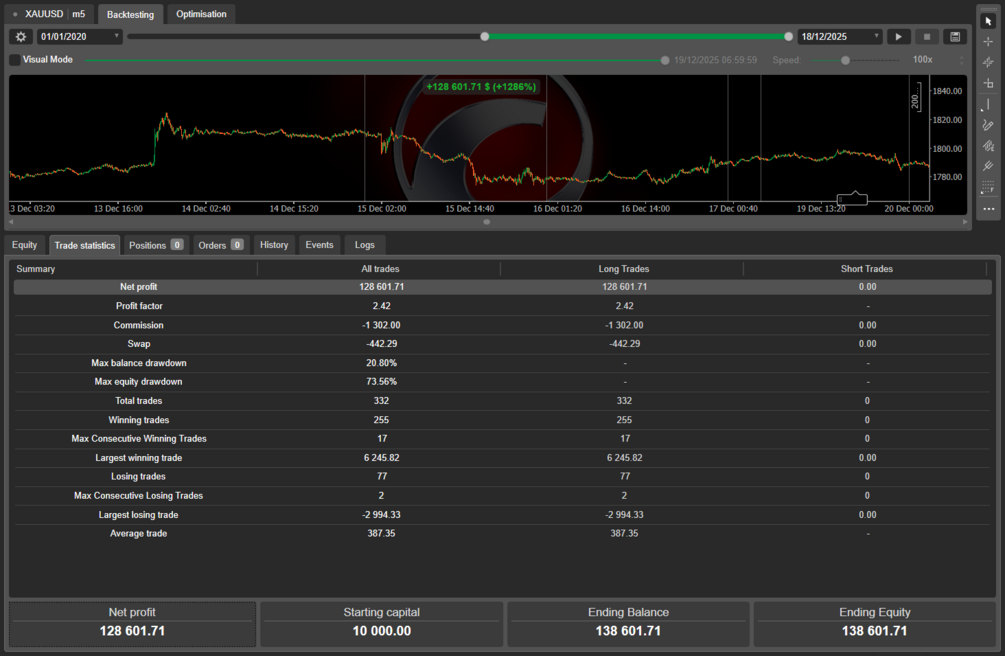Click the chart scroll left arrow
Viewport: 1005px width, 656px height.
(11, 222)
